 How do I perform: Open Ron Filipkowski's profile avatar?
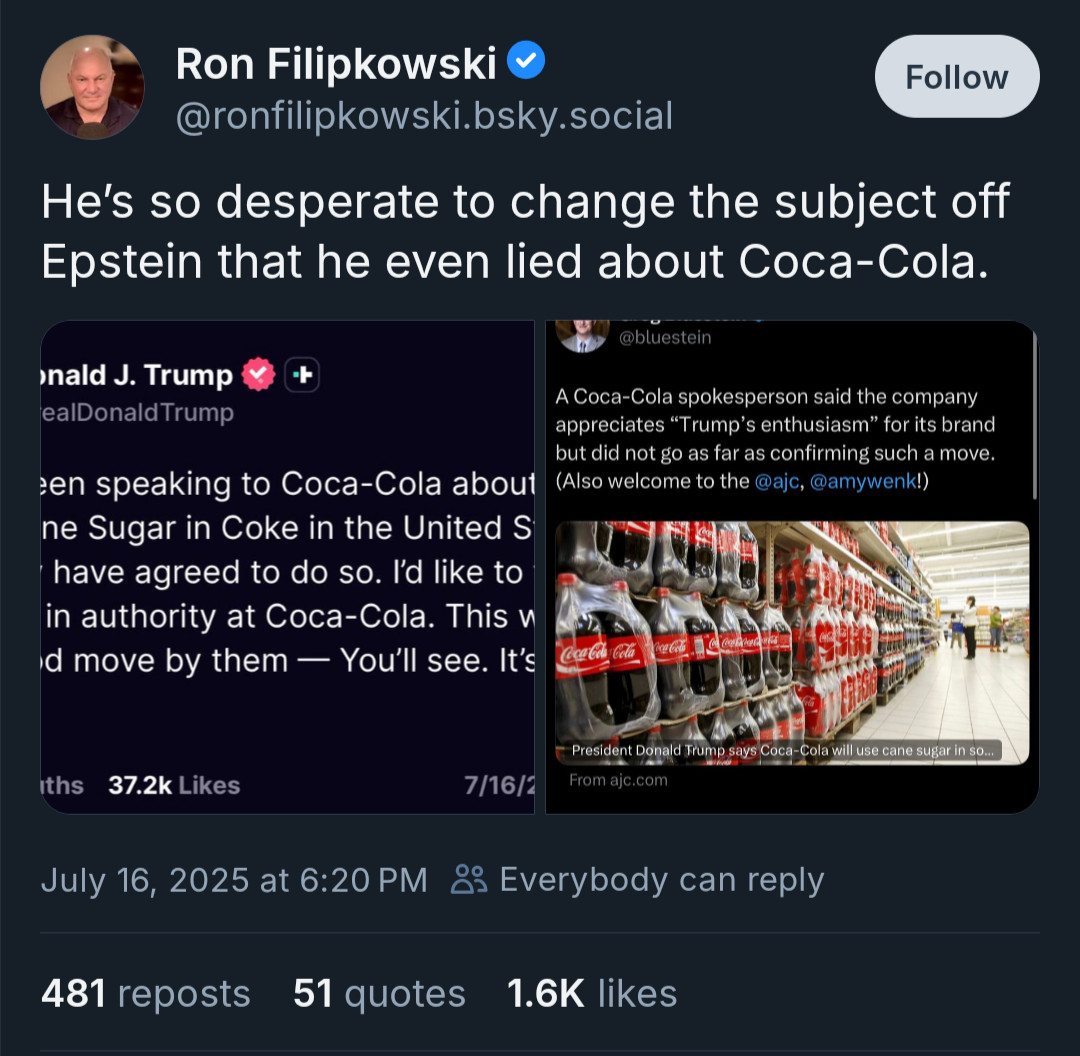coord(92,87)
